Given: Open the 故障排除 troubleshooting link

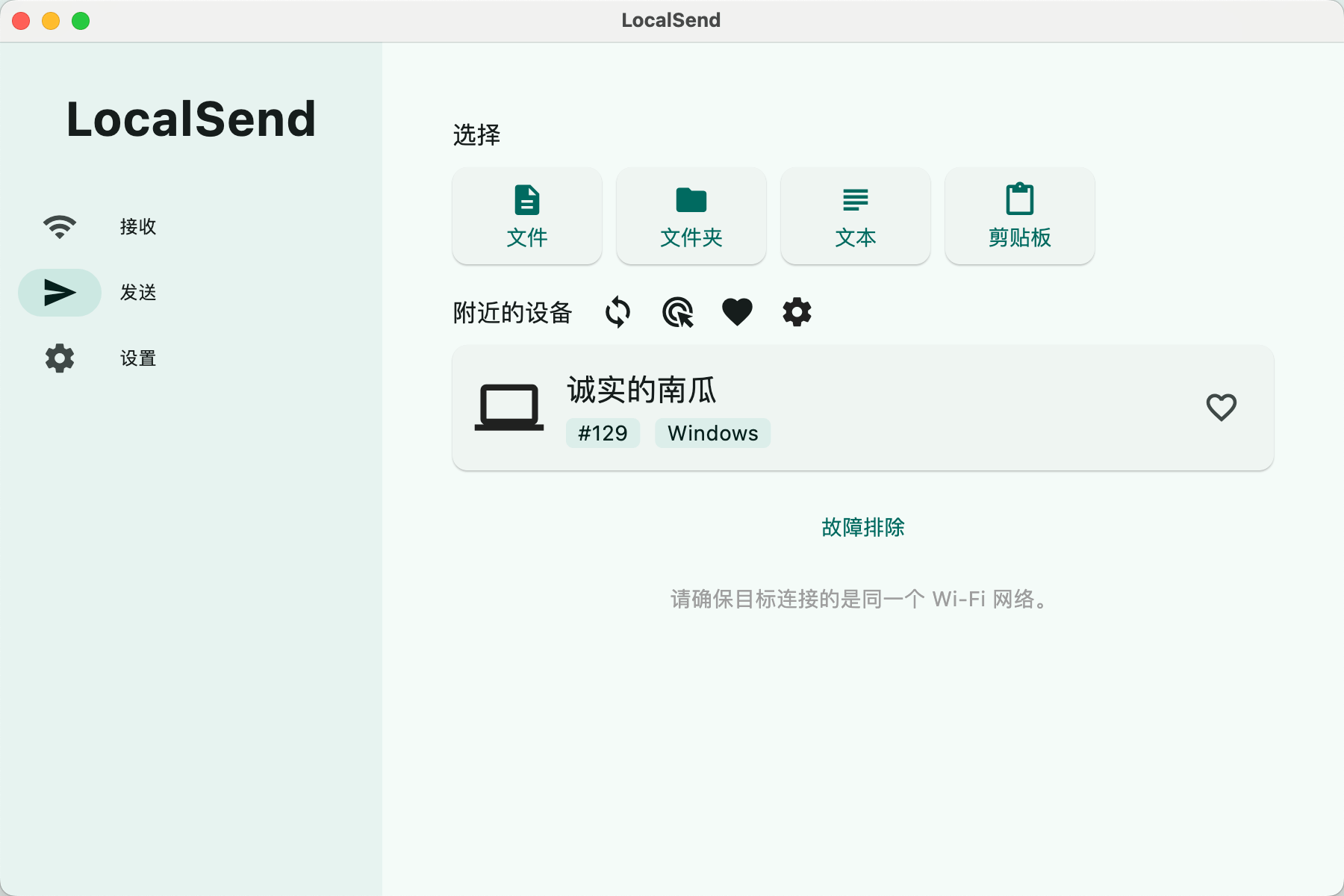Looking at the screenshot, I should click(863, 527).
